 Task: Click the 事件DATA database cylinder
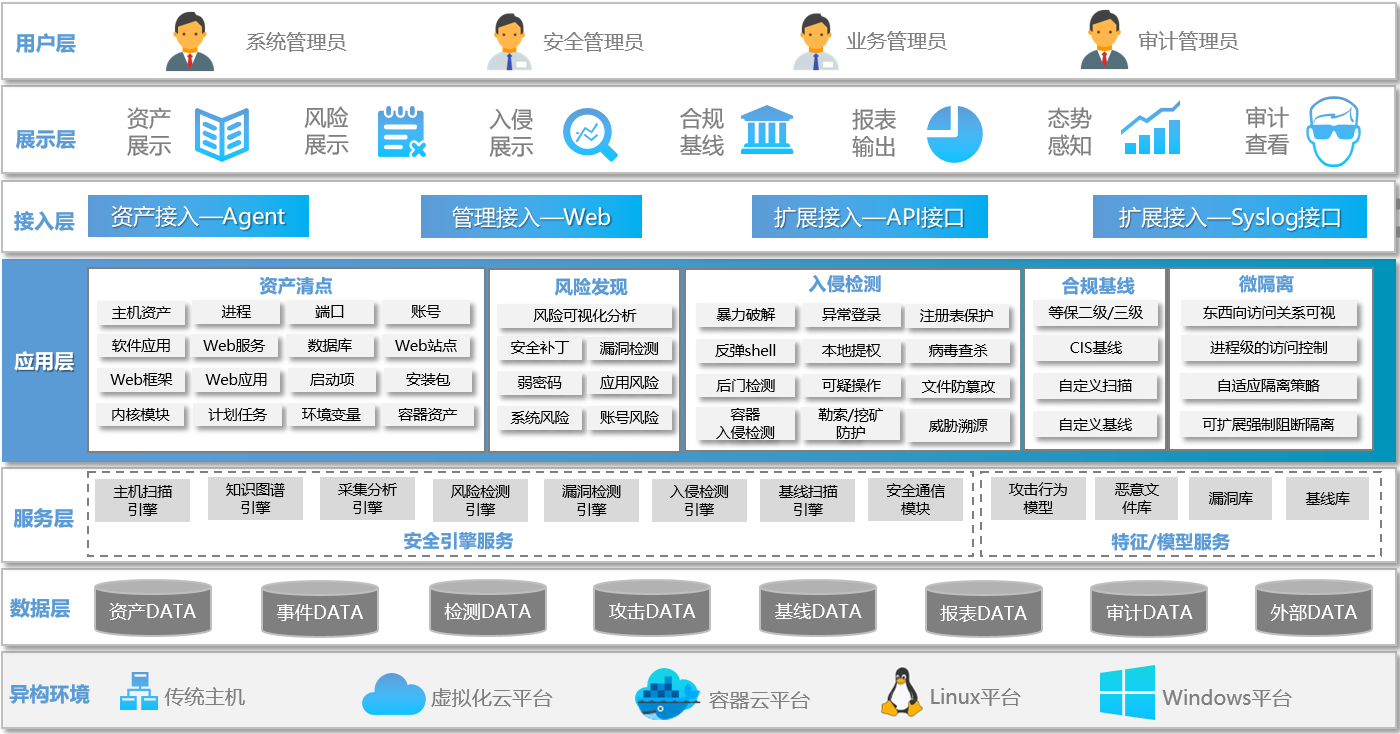(x=319, y=611)
